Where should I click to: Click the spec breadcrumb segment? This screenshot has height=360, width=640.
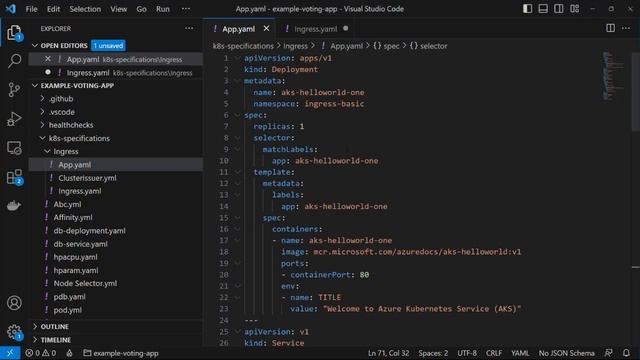[x=386, y=46]
